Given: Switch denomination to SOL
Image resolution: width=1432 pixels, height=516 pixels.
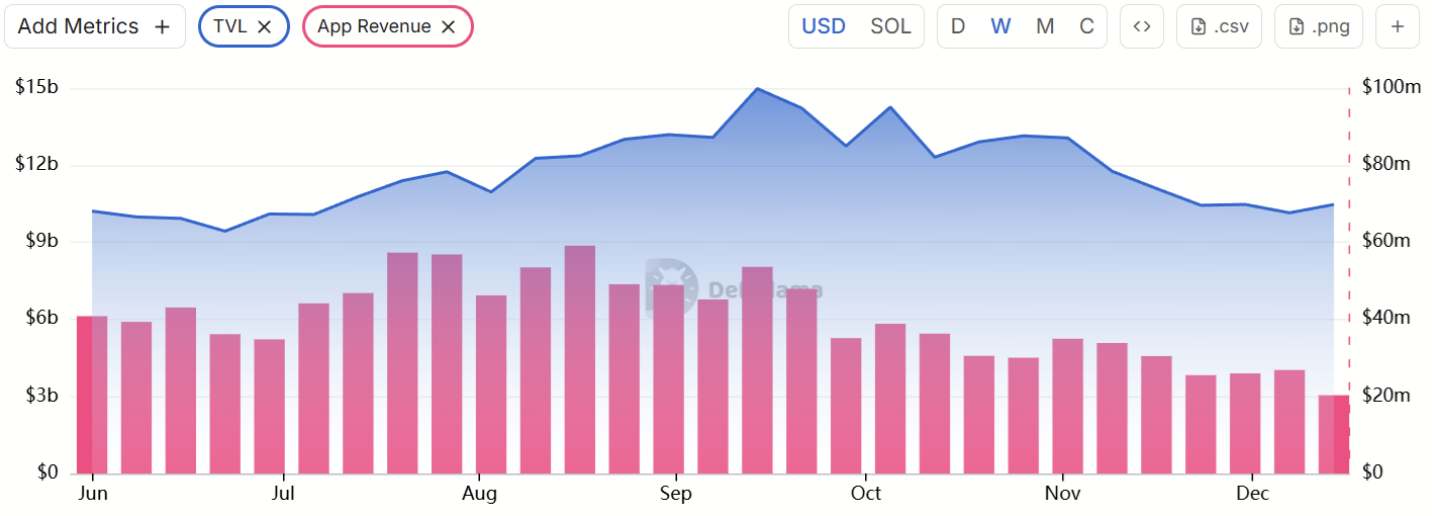Looking at the screenshot, I should [x=891, y=26].
